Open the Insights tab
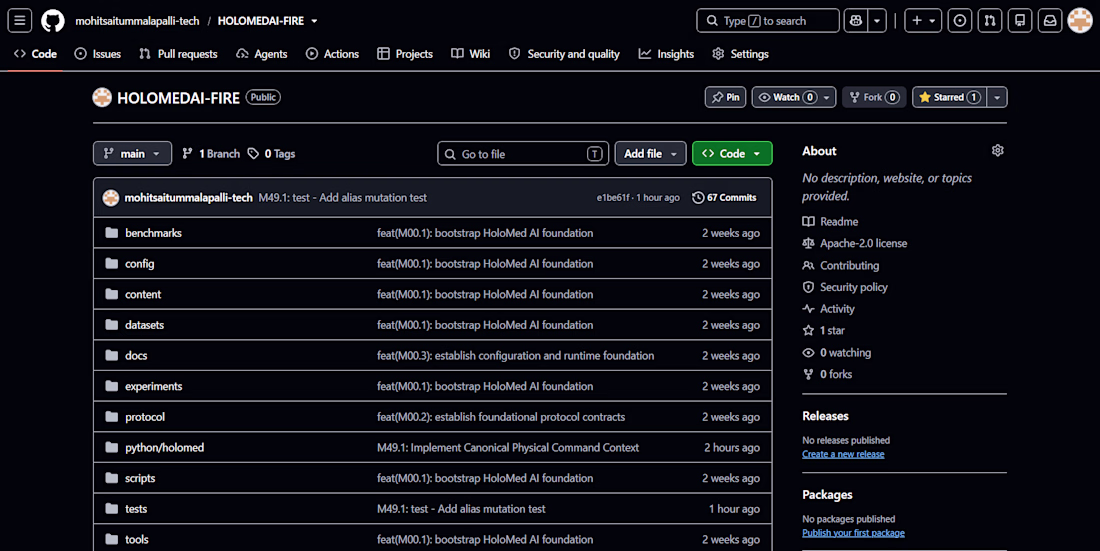Image resolution: width=1100 pixels, height=551 pixels. coord(666,54)
